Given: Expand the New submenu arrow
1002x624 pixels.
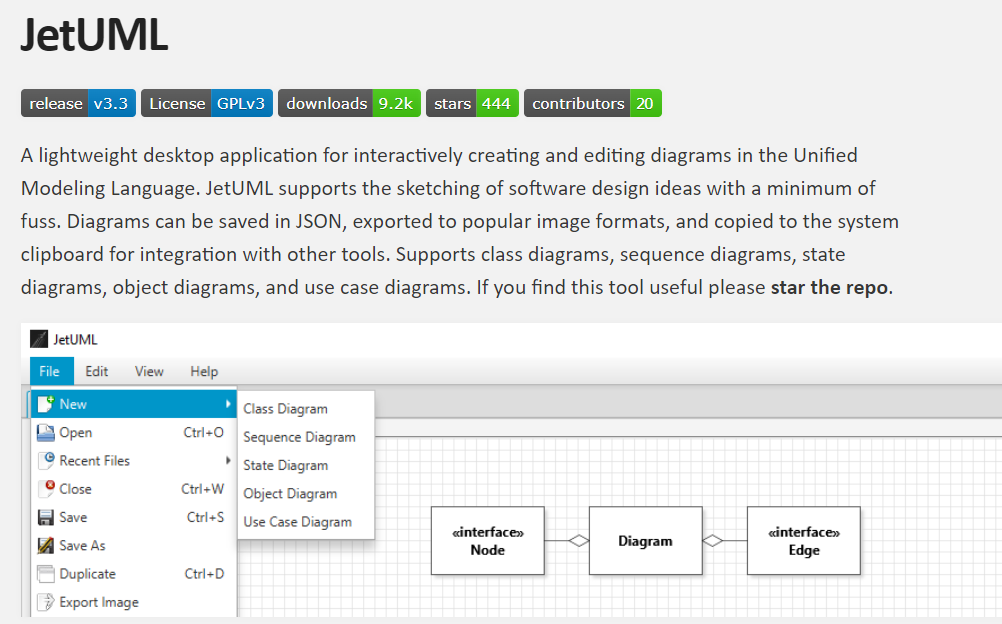Looking at the screenshot, I should click(228, 404).
